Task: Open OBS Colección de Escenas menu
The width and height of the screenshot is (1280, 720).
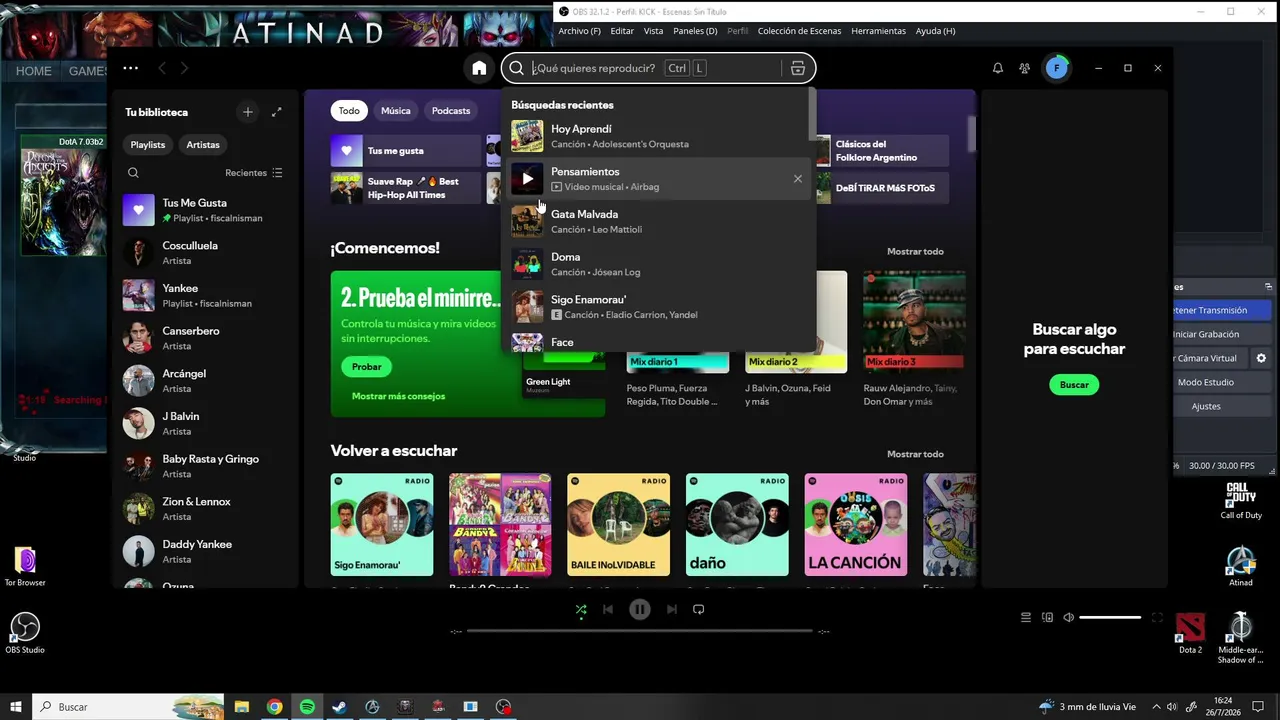Action: click(x=799, y=31)
